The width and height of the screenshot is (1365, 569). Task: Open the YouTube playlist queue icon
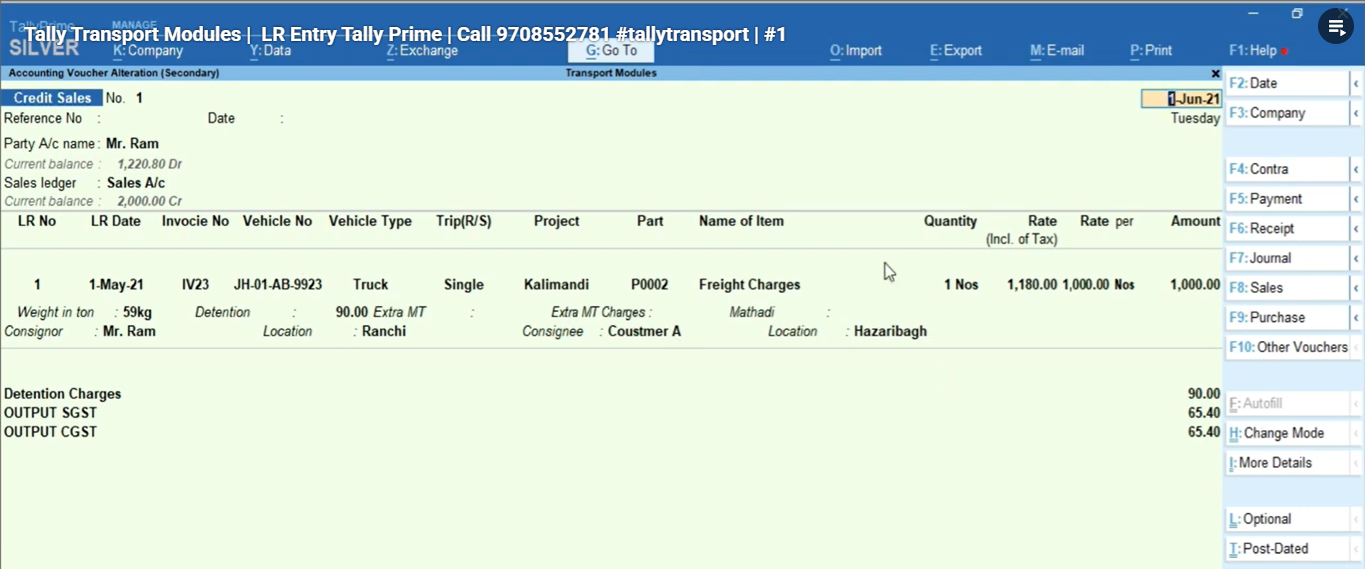click(x=1336, y=27)
